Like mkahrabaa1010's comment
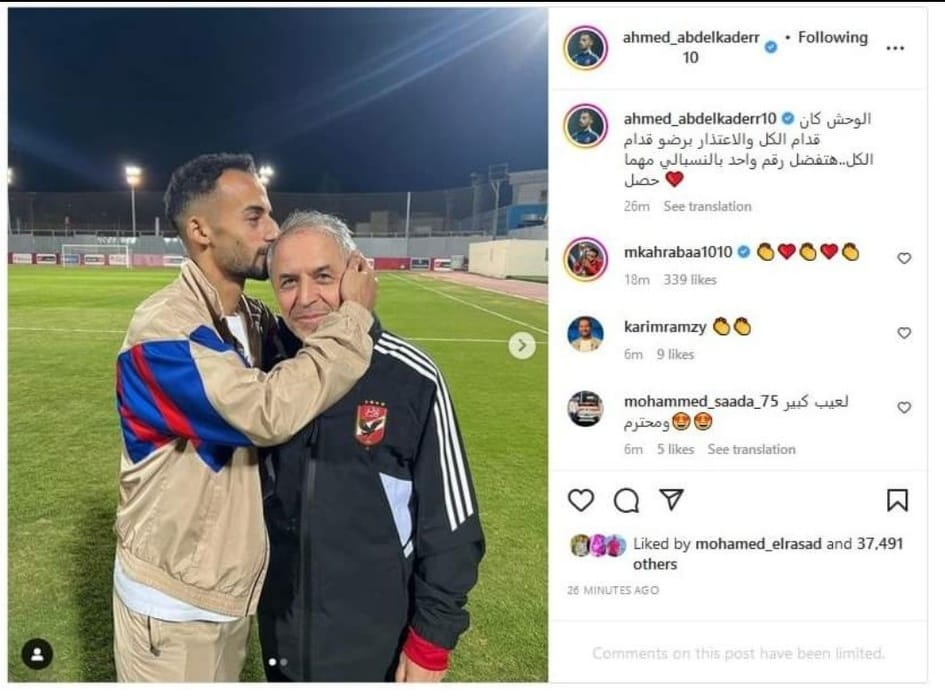The width and height of the screenshot is (945, 699). click(904, 258)
